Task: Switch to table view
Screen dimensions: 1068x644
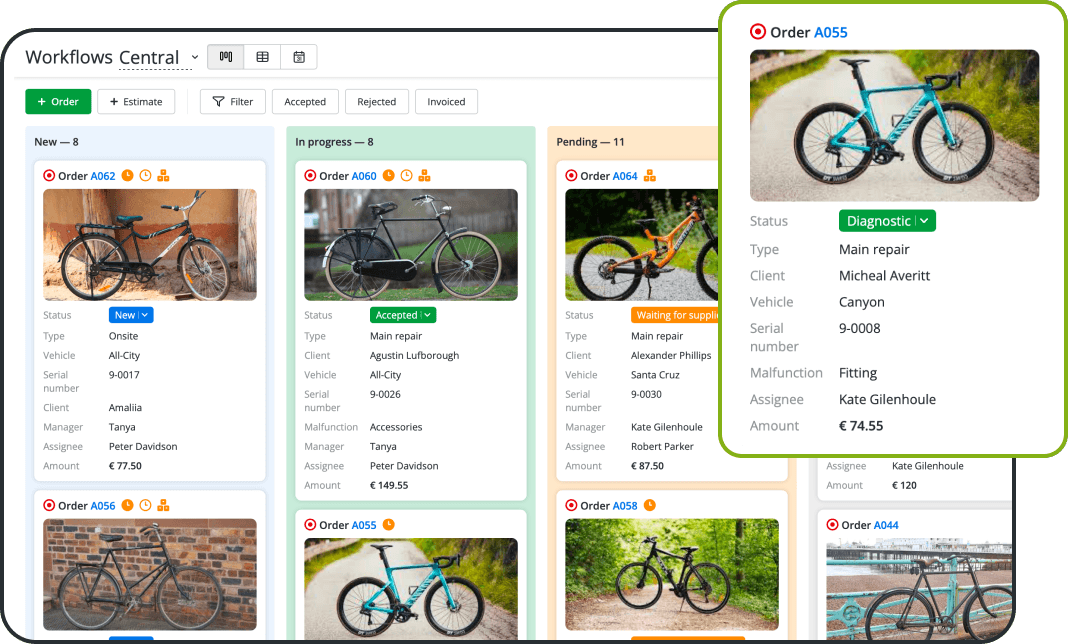Action: coord(262,57)
